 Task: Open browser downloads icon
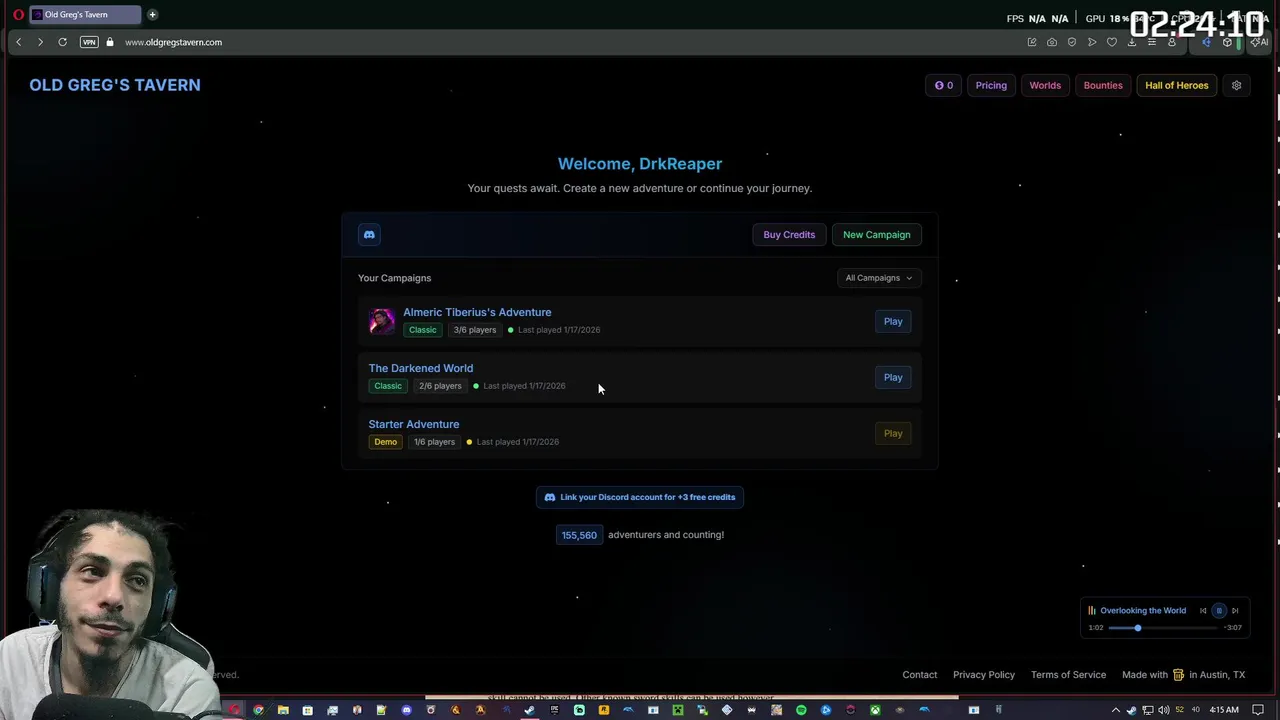click(x=1132, y=42)
